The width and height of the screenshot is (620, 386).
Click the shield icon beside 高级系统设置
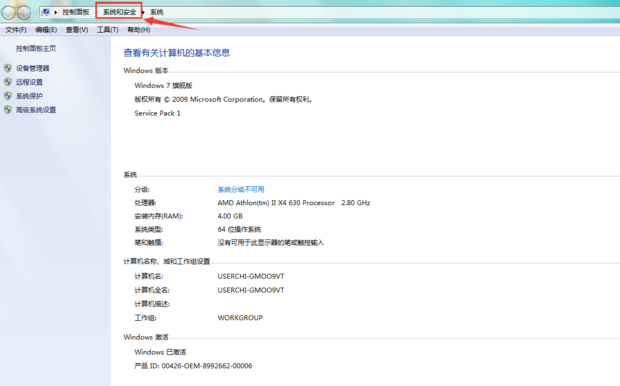tap(8, 110)
